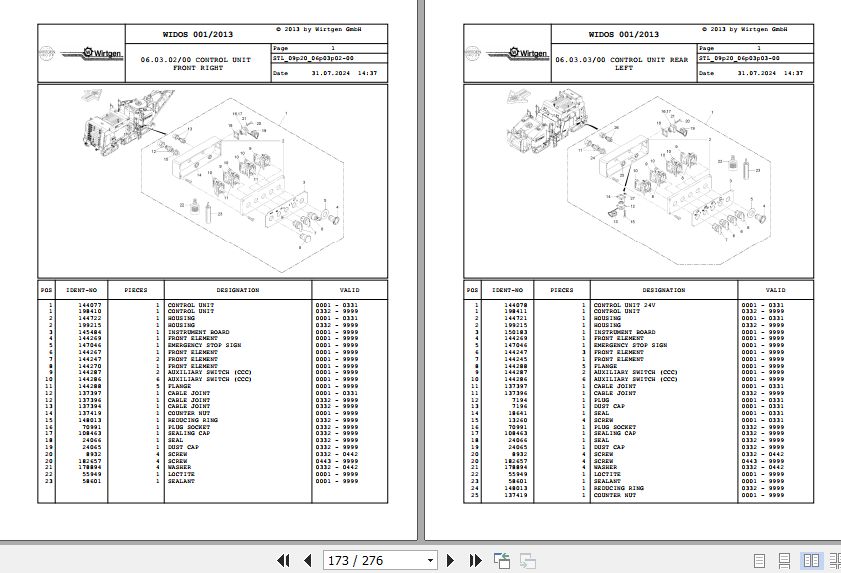Open the page number dropdown arrow

430,561
